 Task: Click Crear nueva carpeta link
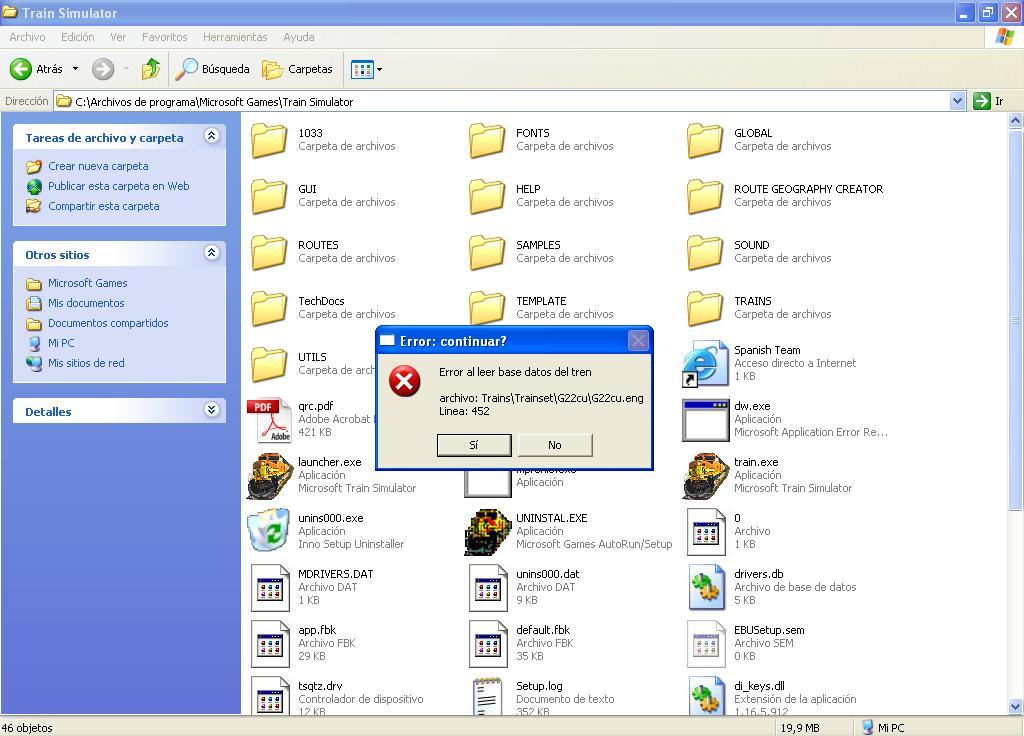(x=98, y=166)
